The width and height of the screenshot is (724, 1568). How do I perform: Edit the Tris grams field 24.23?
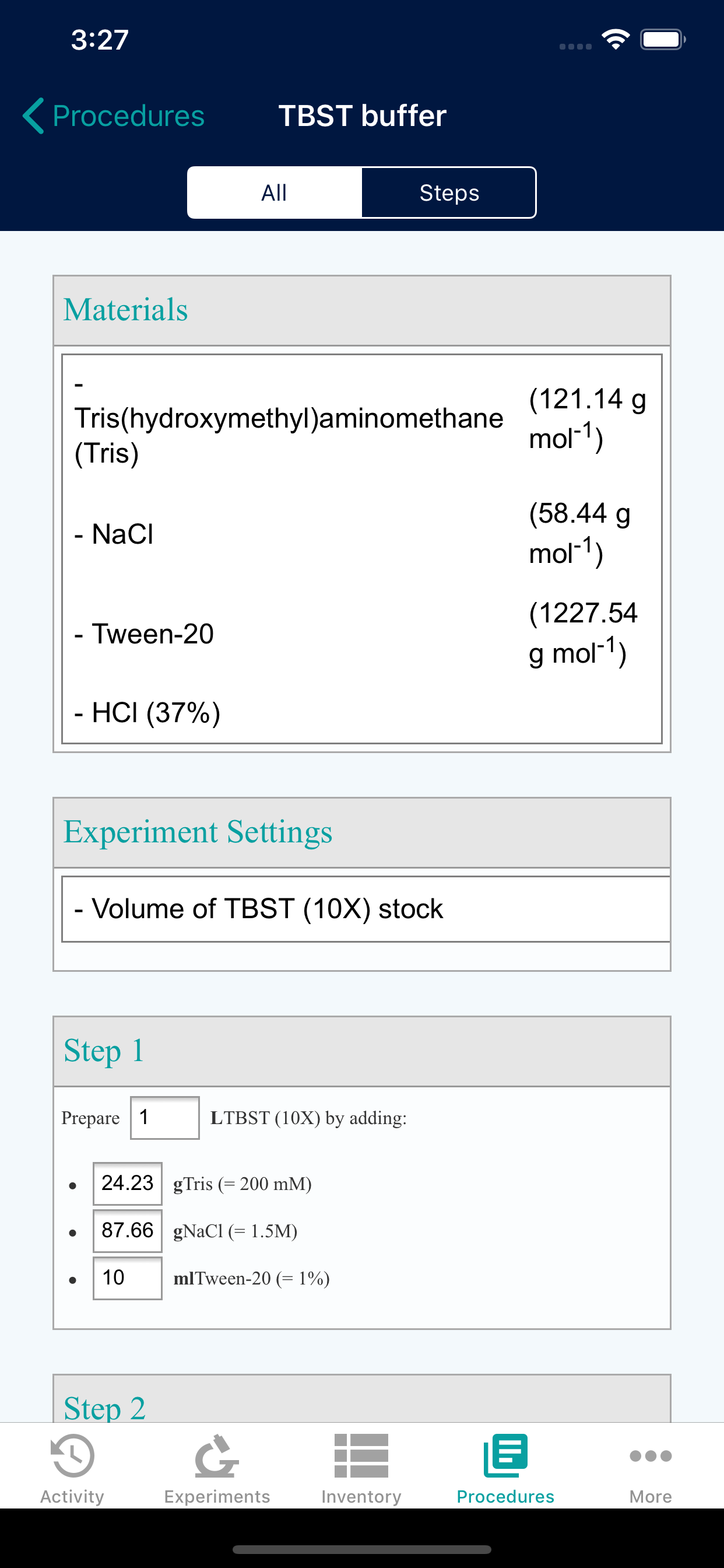[127, 1184]
